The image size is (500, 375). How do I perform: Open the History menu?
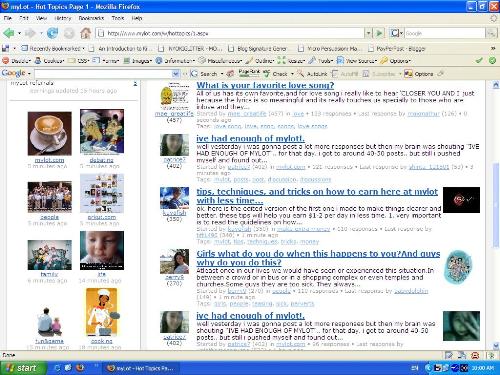(63, 18)
